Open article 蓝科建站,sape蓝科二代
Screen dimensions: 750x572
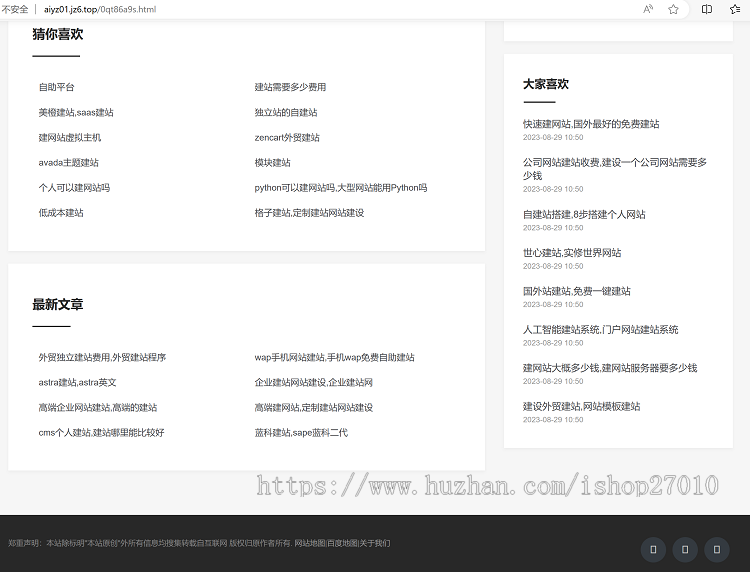click(301, 432)
